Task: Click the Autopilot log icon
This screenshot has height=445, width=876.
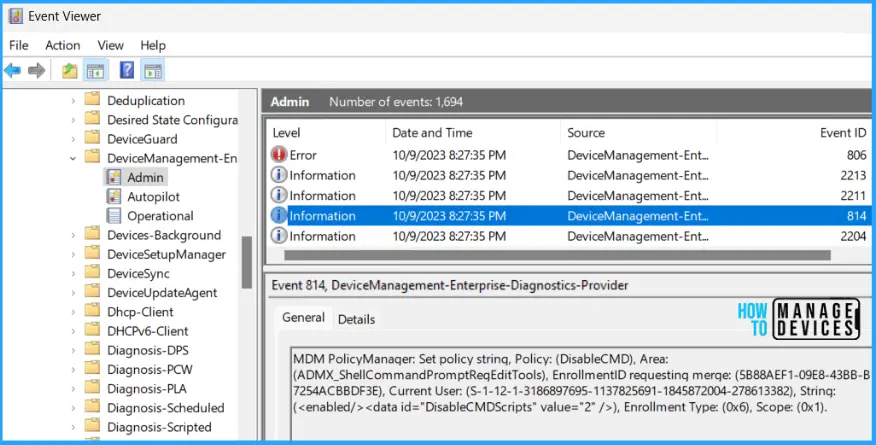Action: 114,197
